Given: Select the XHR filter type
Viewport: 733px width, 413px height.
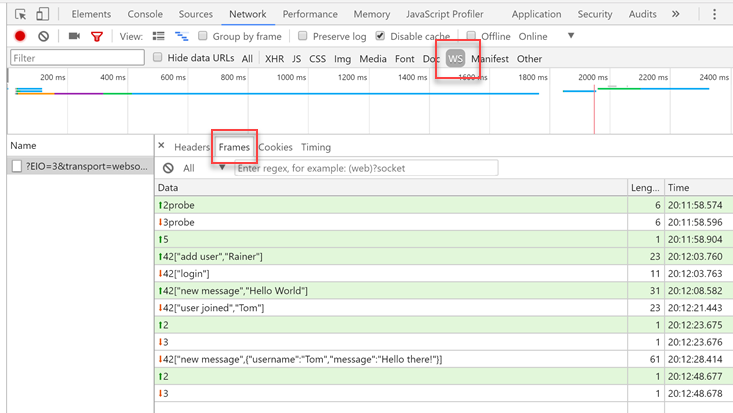Looking at the screenshot, I should (273, 59).
